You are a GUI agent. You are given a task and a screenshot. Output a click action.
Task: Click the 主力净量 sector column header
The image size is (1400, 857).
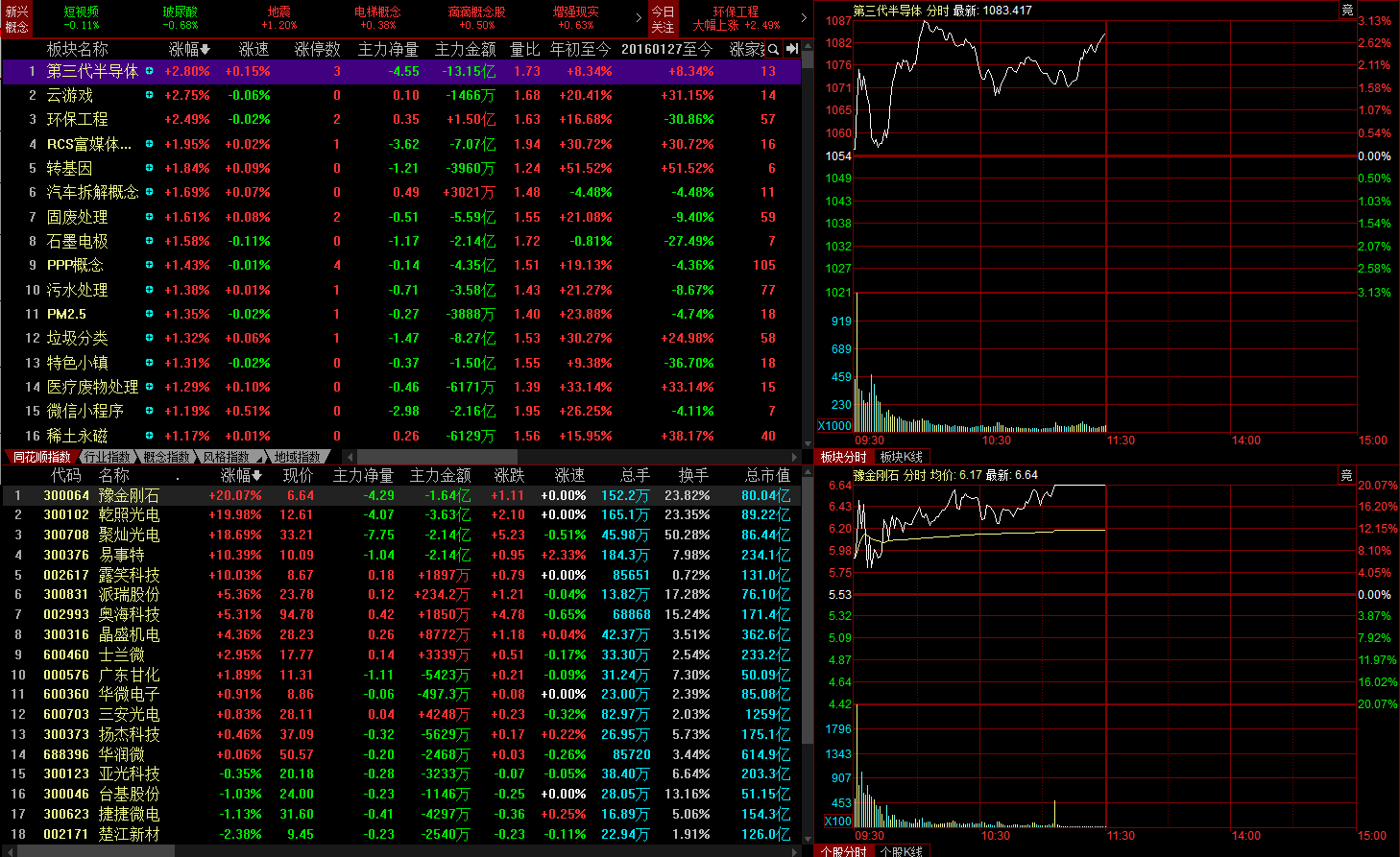coord(388,49)
